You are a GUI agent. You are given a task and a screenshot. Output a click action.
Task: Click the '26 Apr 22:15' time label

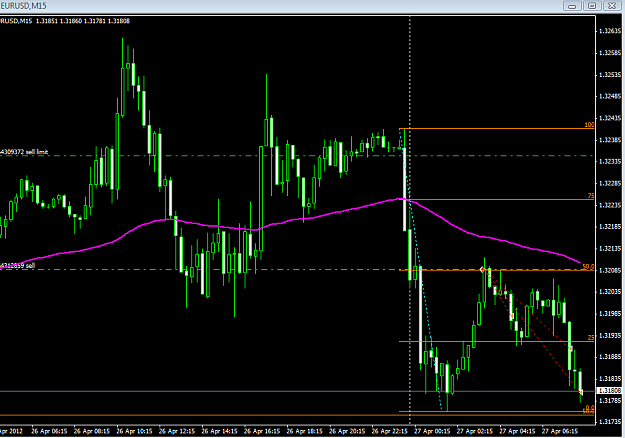click(389, 431)
